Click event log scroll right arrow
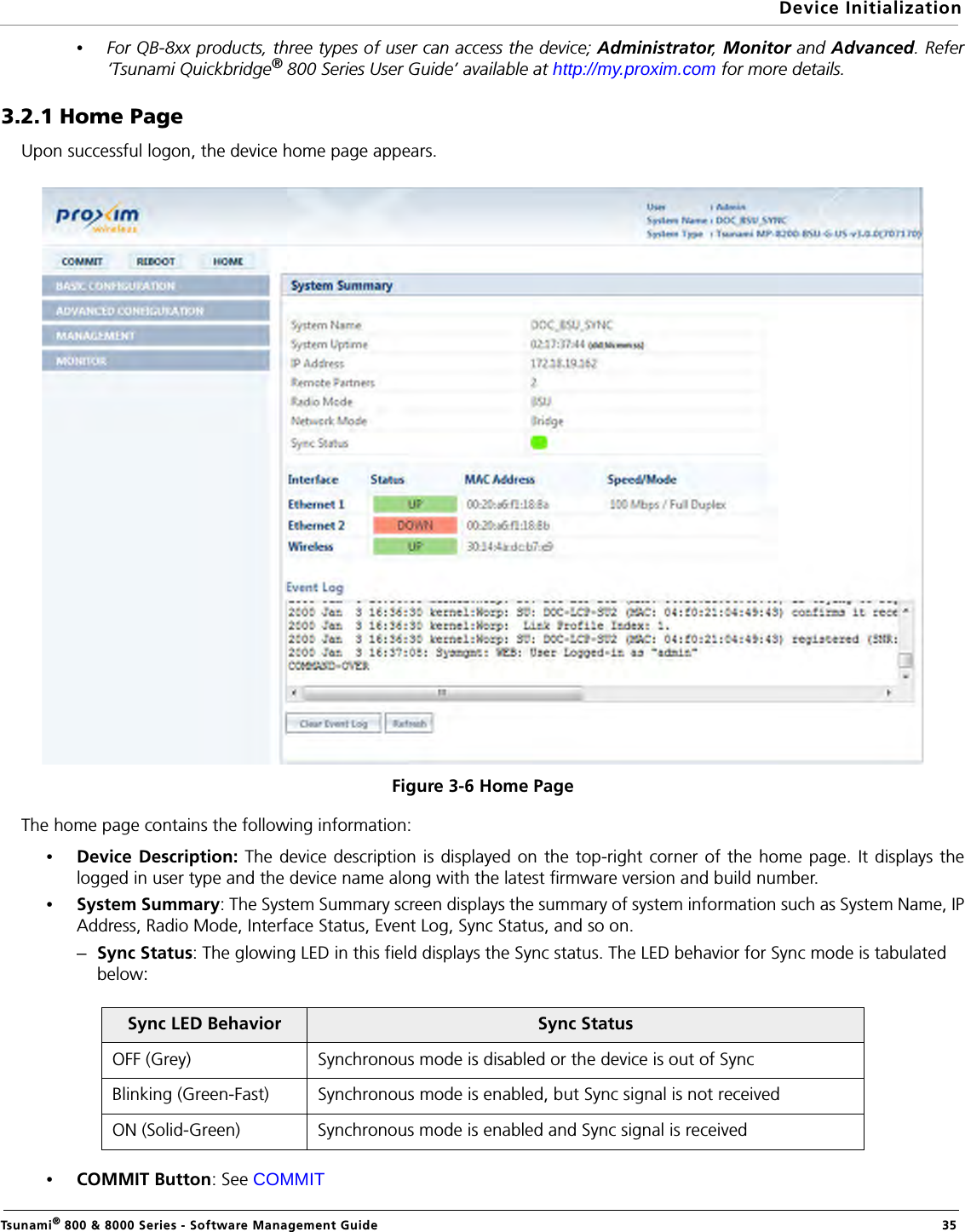 (889, 693)
